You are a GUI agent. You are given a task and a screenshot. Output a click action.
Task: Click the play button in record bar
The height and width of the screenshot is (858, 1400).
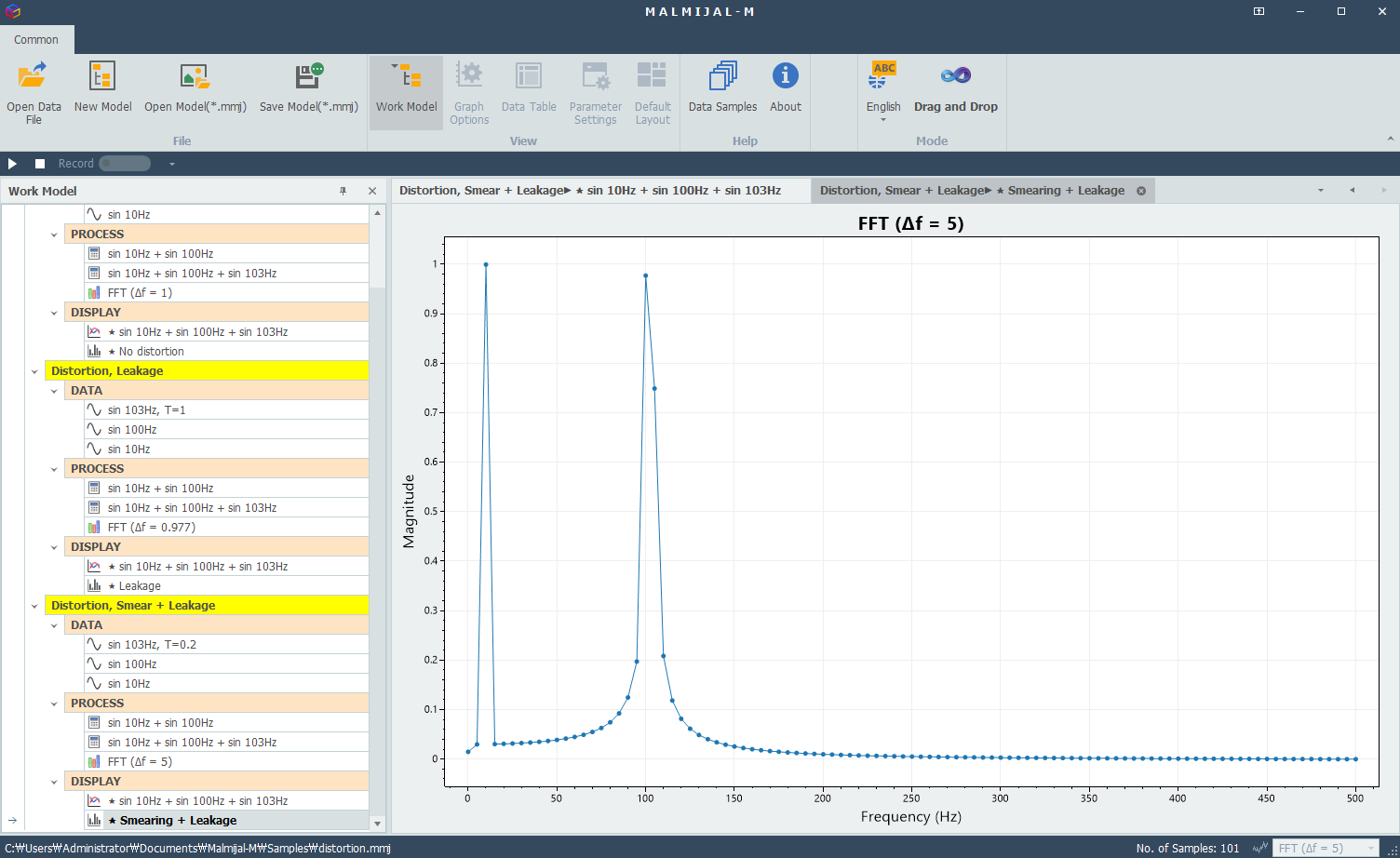click(x=13, y=164)
